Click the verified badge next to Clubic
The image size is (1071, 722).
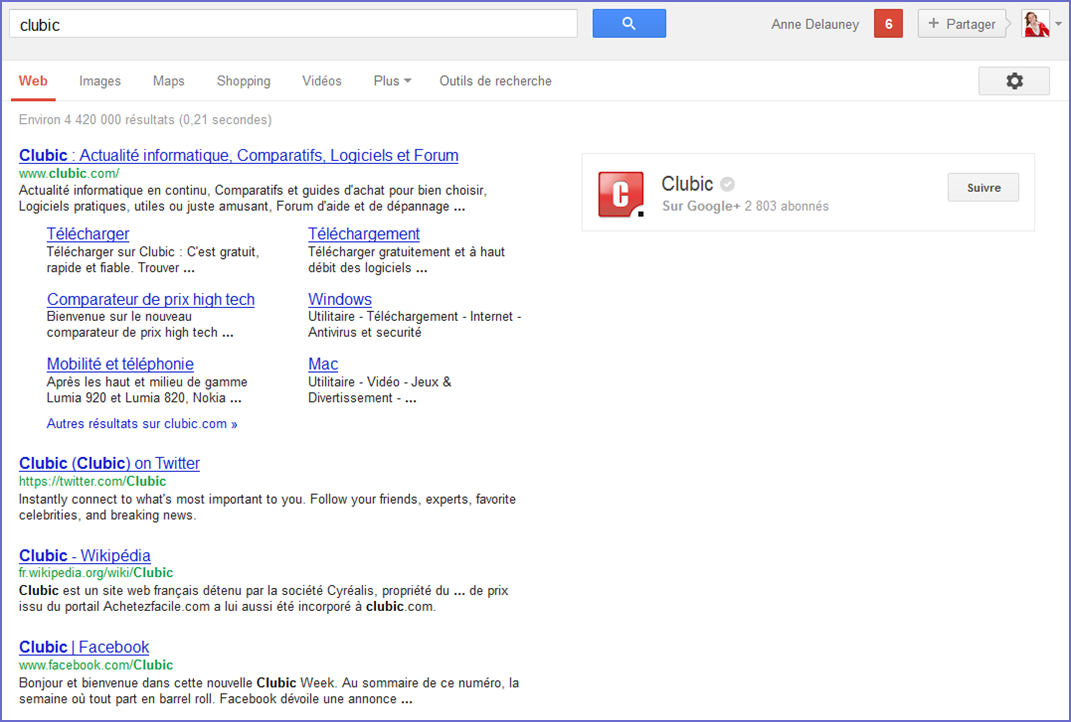point(727,184)
